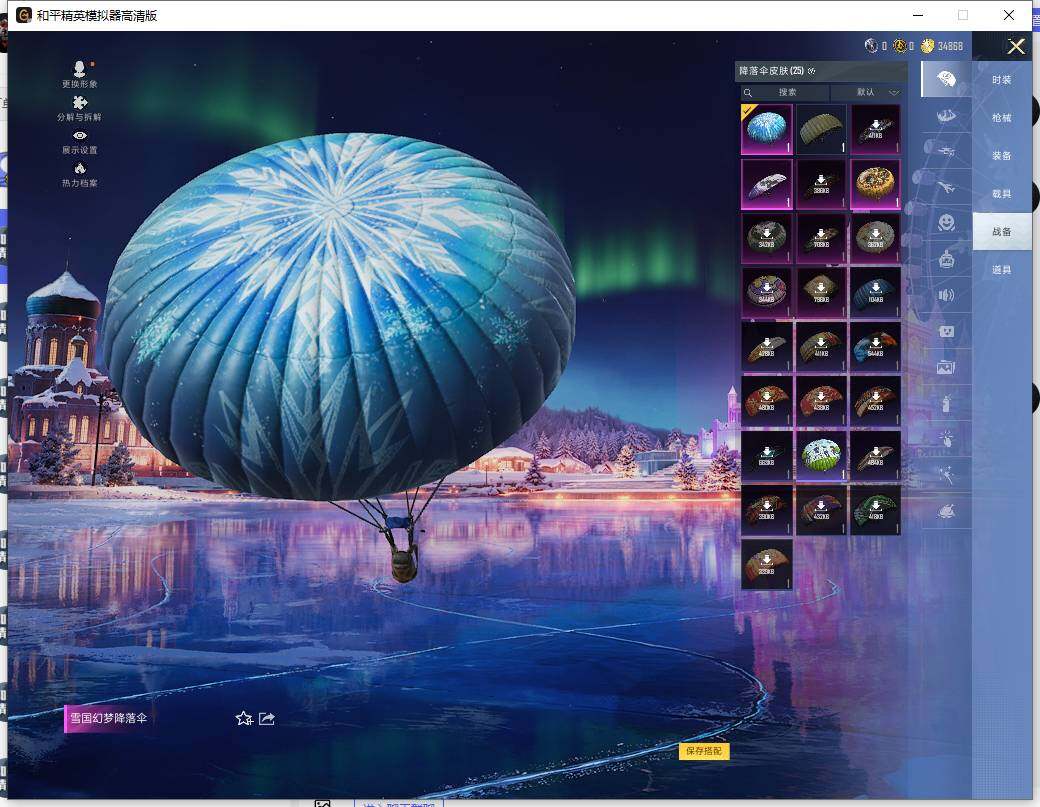This screenshot has width=1040, height=807.
Task: Click the 更换形象 (change avatar) icon
Action: click(x=79, y=69)
